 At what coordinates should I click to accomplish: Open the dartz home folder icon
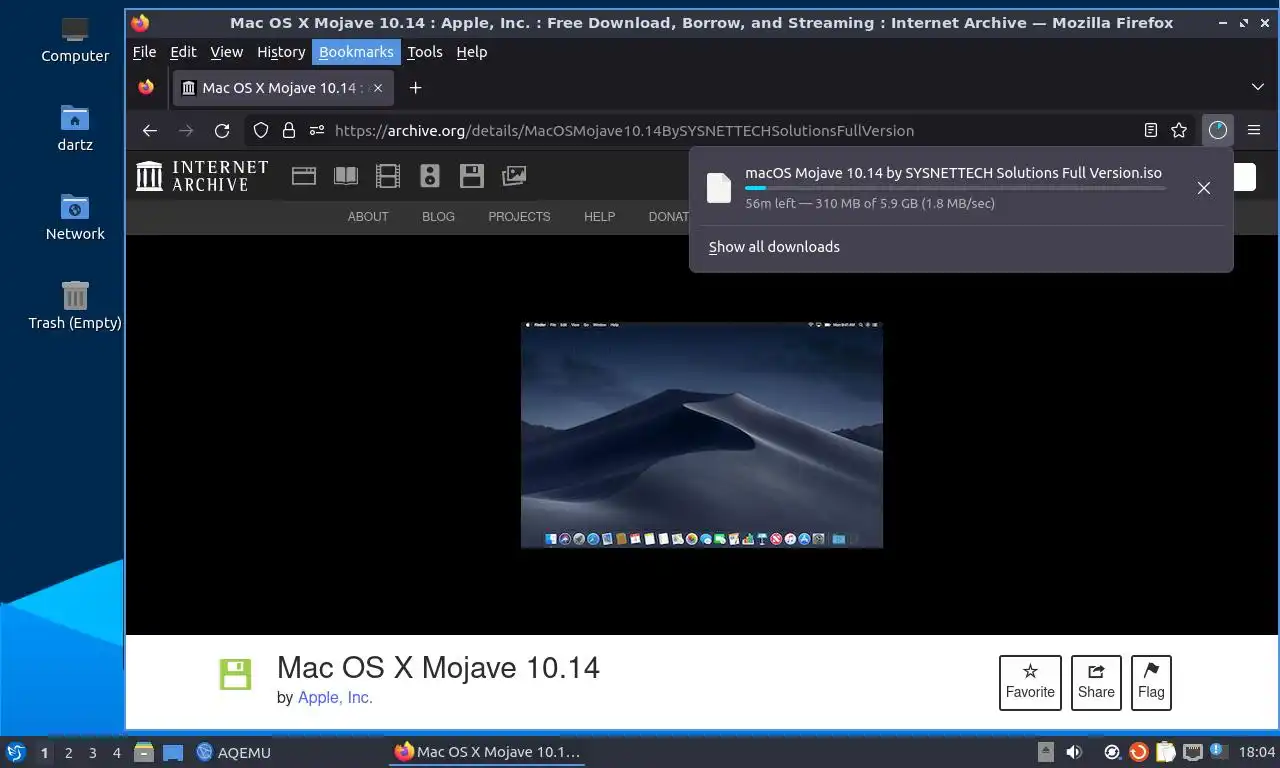[x=75, y=128]
